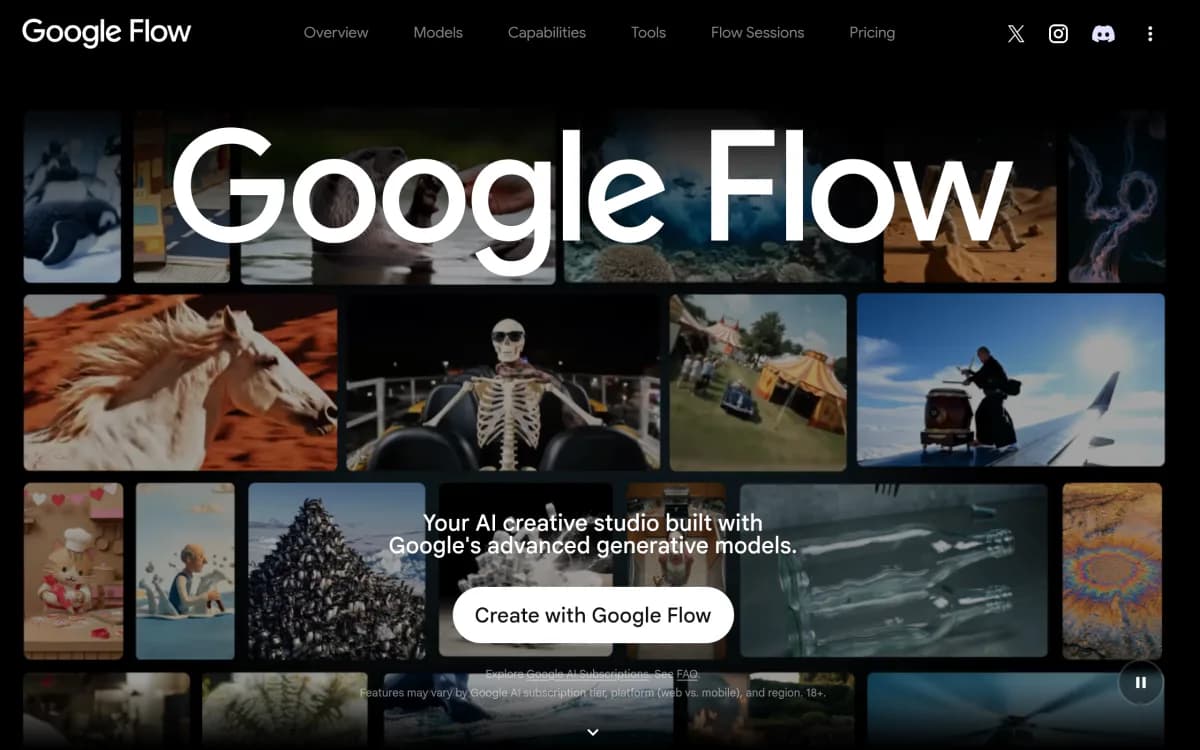The width and height of the screenshot is (1200, 750).
Task: Select the pink tentacle swirl thumbnail
Action: [x=1117, y=197]
